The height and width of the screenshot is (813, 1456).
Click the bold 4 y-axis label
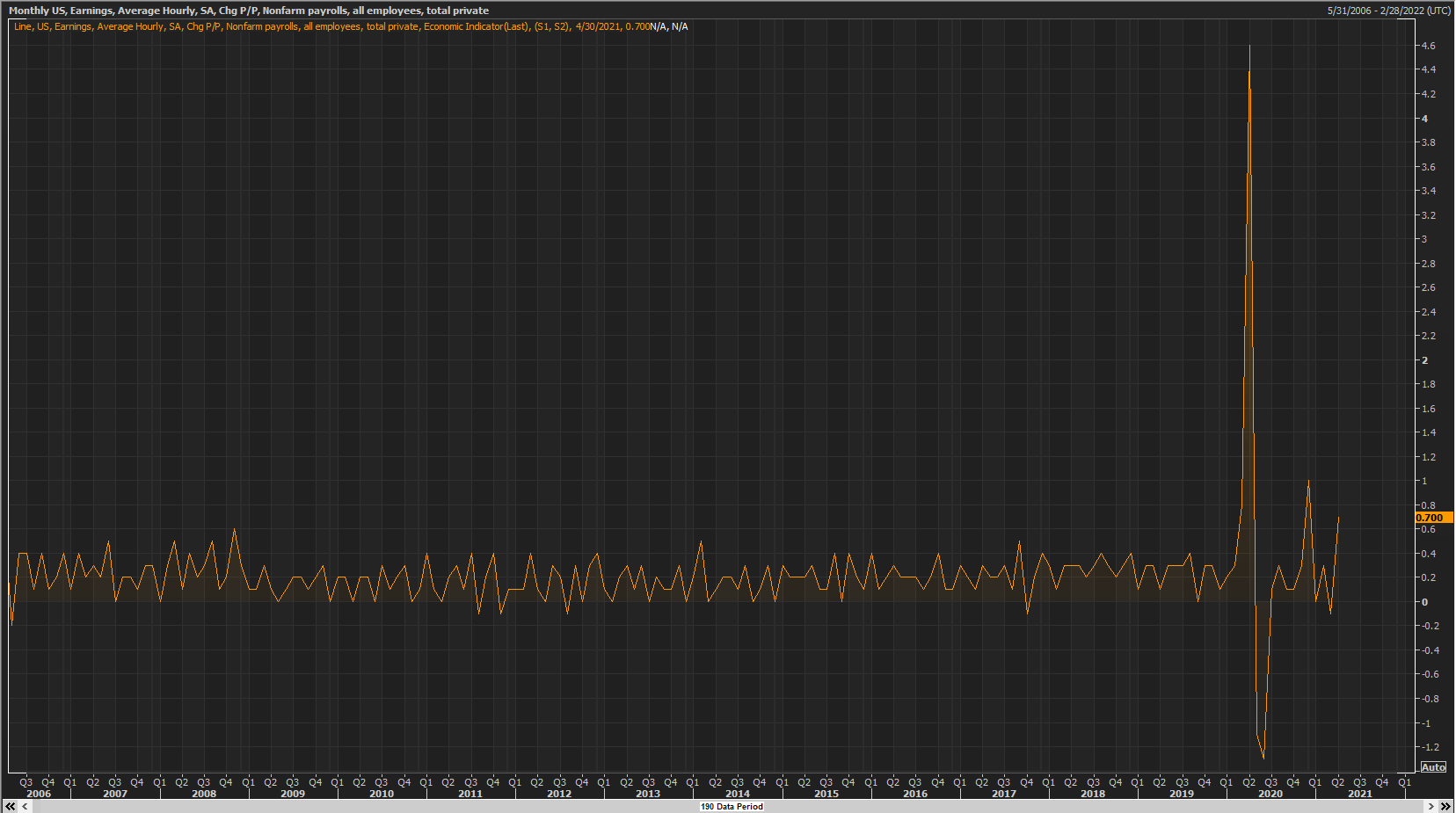[1425, 119]
